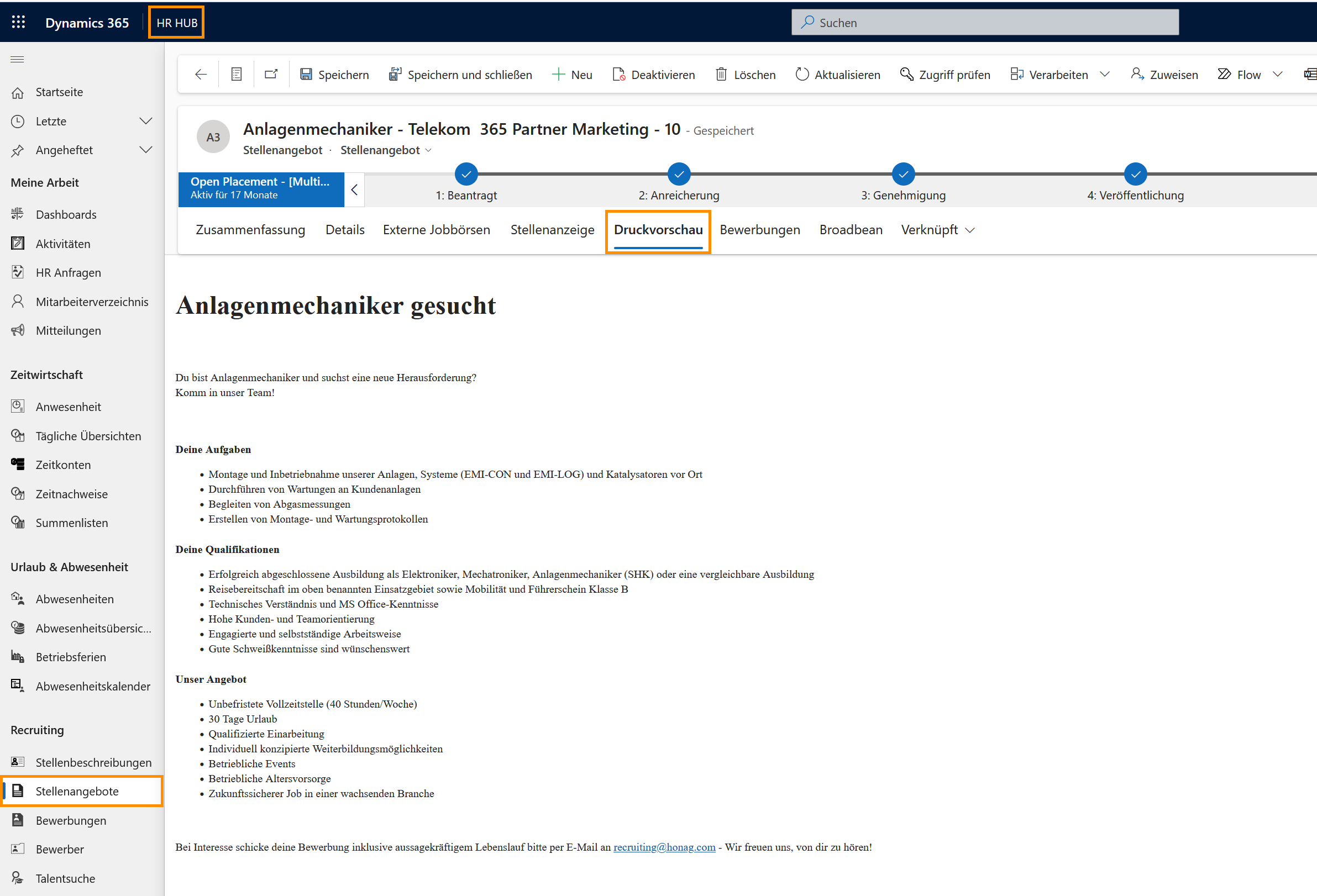
Task: Expand the Angeheftet section chevron
Action: 146,150
